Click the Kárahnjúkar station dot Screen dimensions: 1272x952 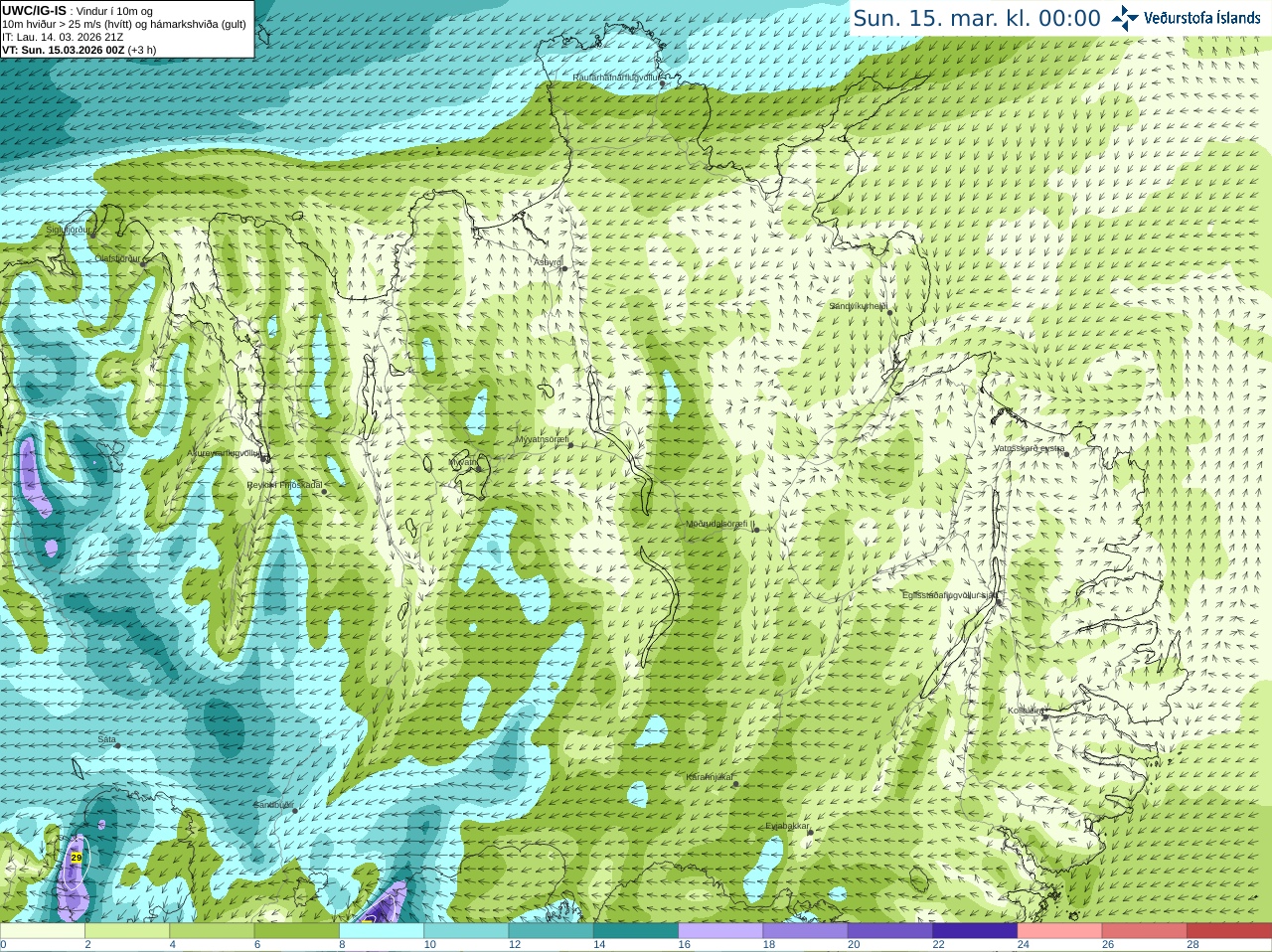[x=736, y=784]
